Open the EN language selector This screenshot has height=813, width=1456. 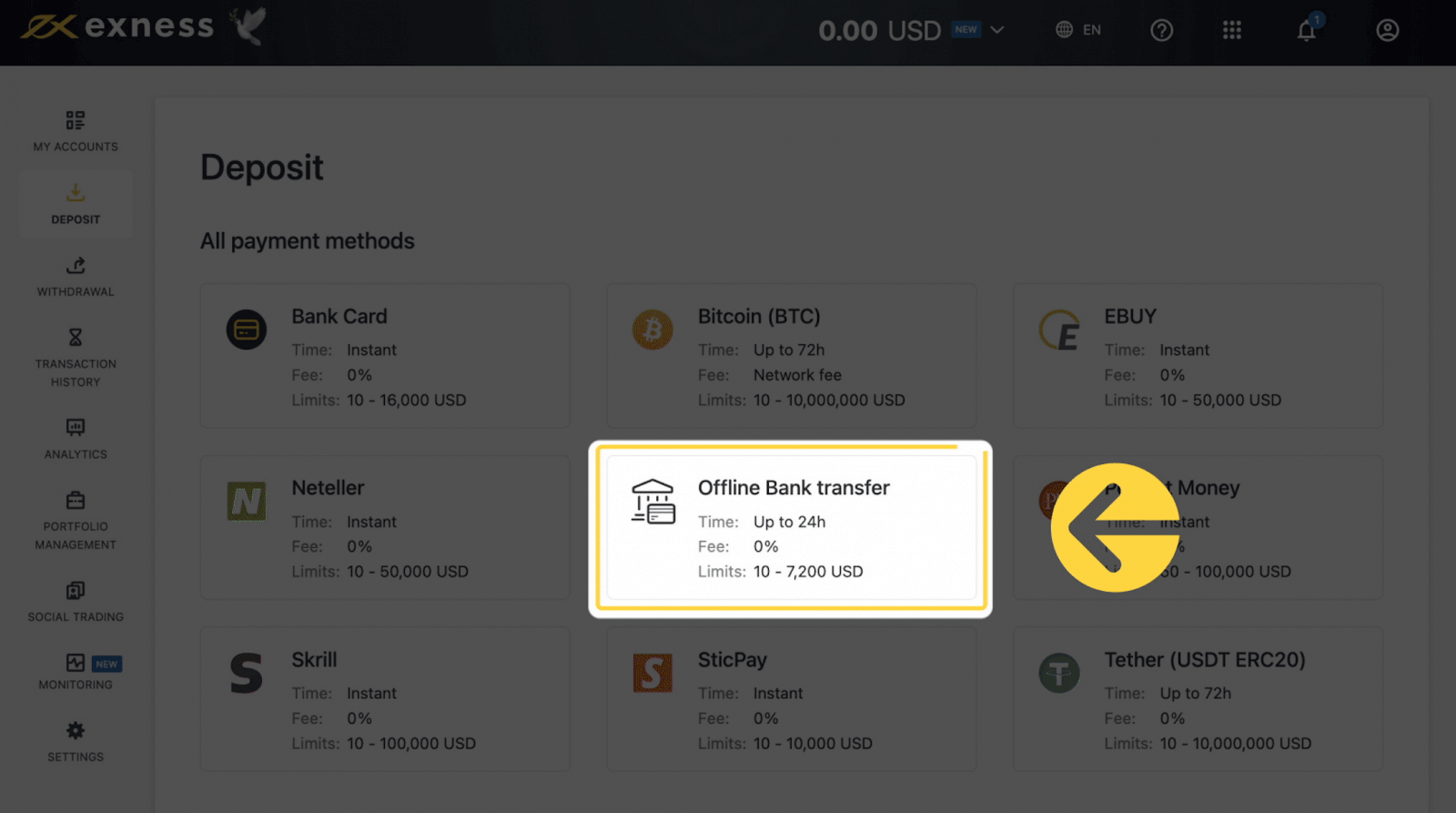tap(1078, 30)
